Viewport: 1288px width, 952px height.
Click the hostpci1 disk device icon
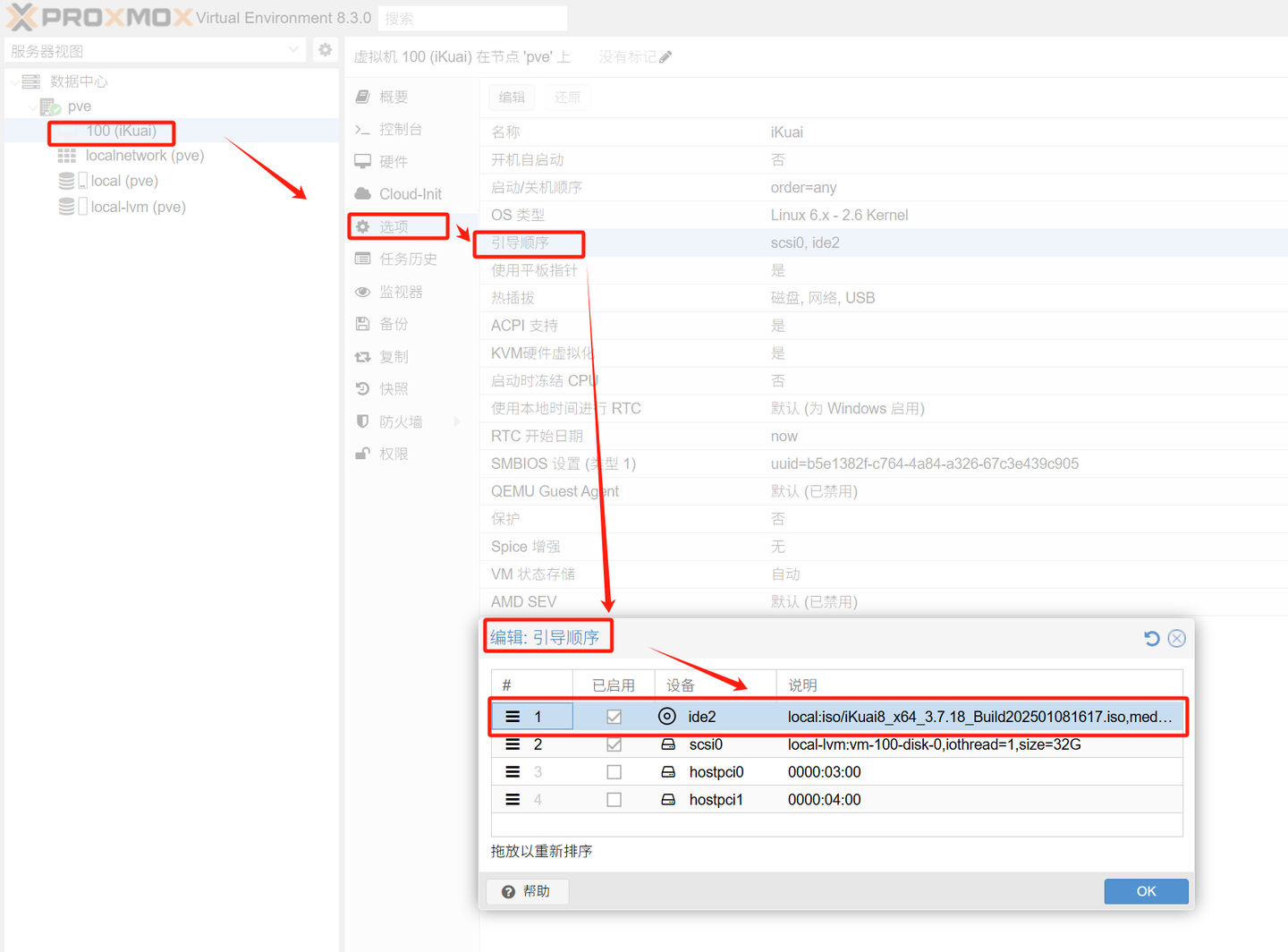tap(668, 800)
